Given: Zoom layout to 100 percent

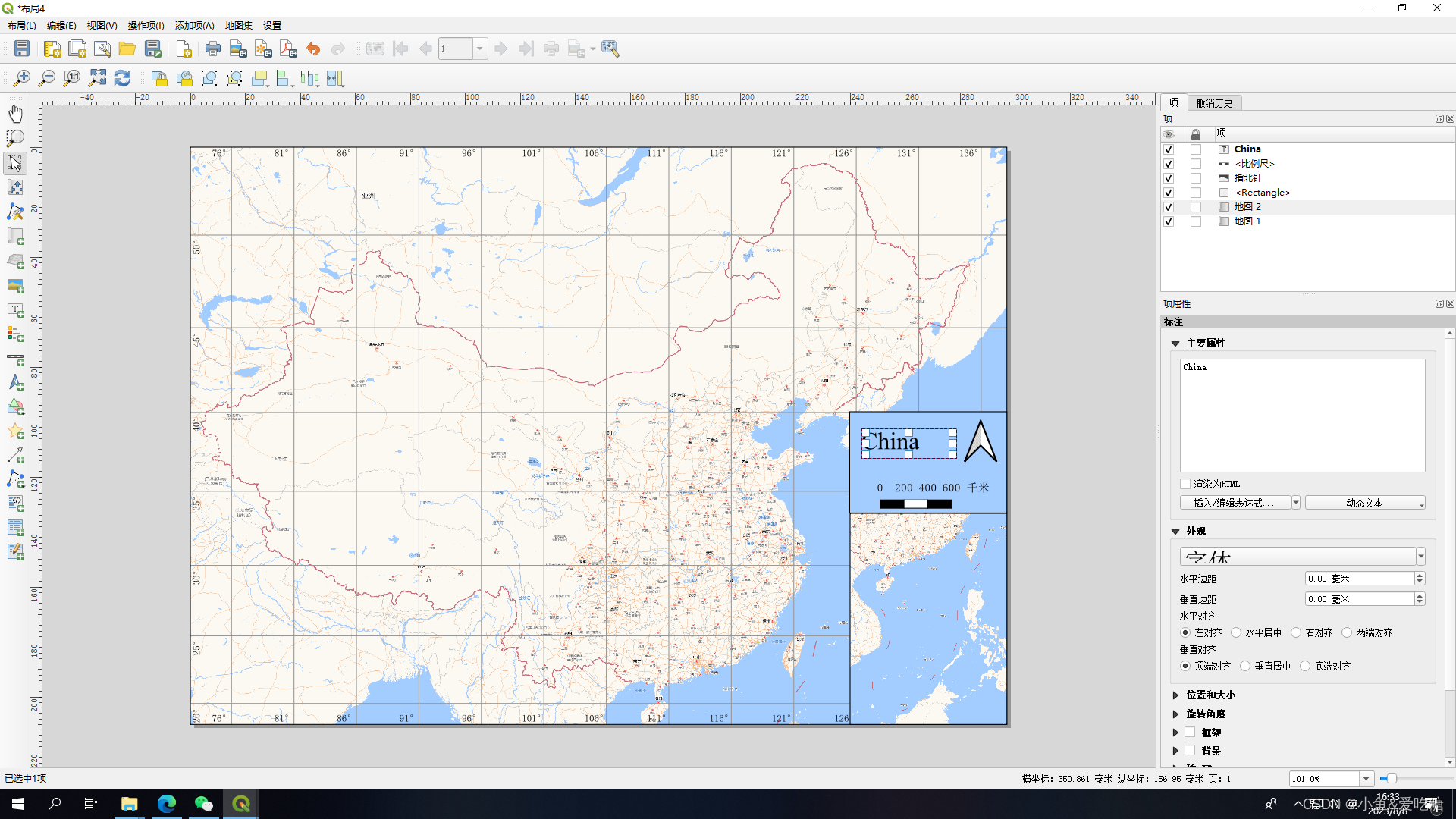Looking at the screenshot, I should (72, 78).
